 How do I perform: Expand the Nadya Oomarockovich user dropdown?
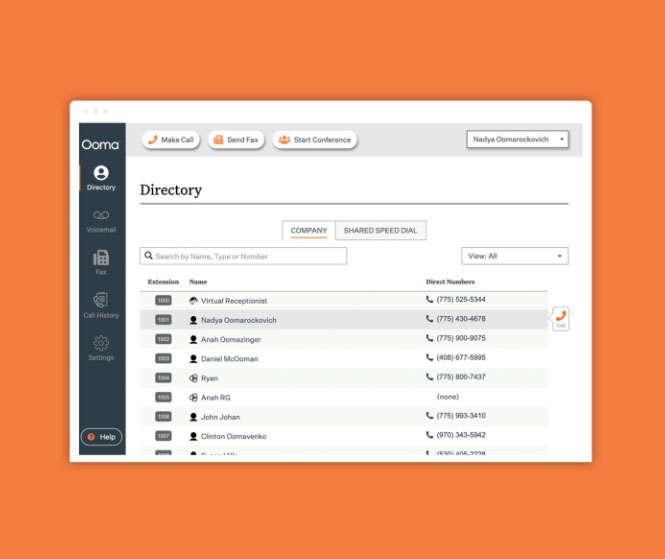pos(517,140)
